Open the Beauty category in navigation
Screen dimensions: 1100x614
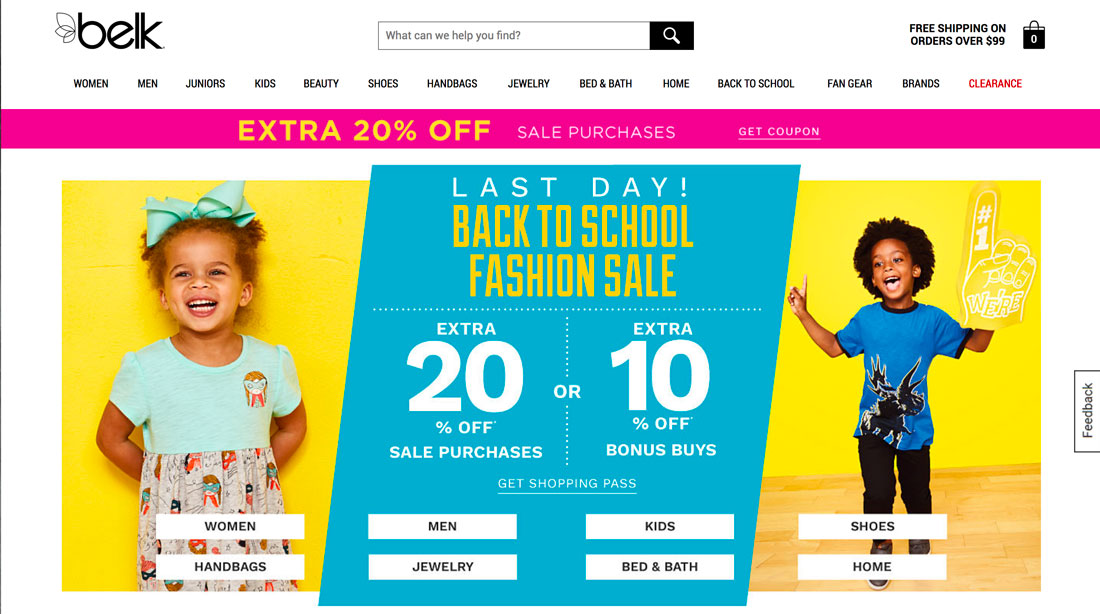click(321, 84)
